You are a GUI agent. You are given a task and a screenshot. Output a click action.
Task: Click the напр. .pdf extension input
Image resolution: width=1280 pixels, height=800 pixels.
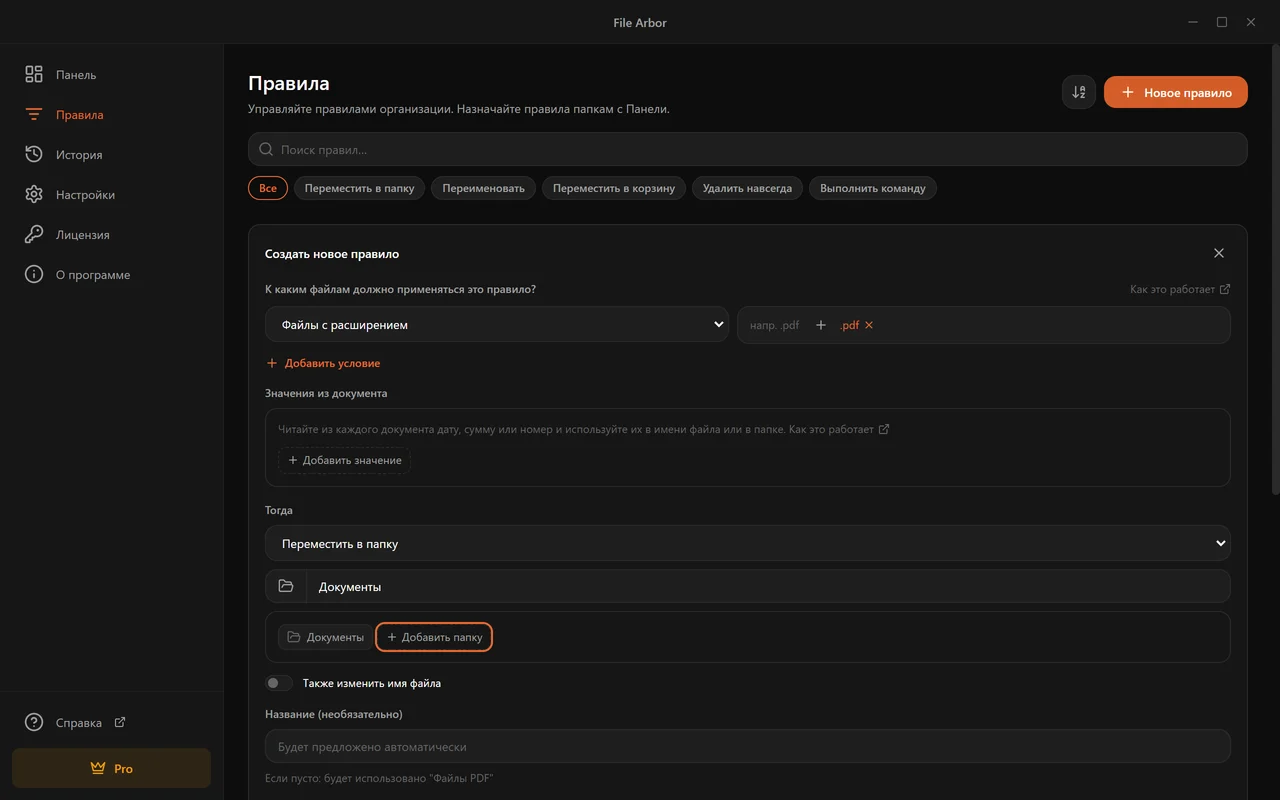tap(774, 325)
